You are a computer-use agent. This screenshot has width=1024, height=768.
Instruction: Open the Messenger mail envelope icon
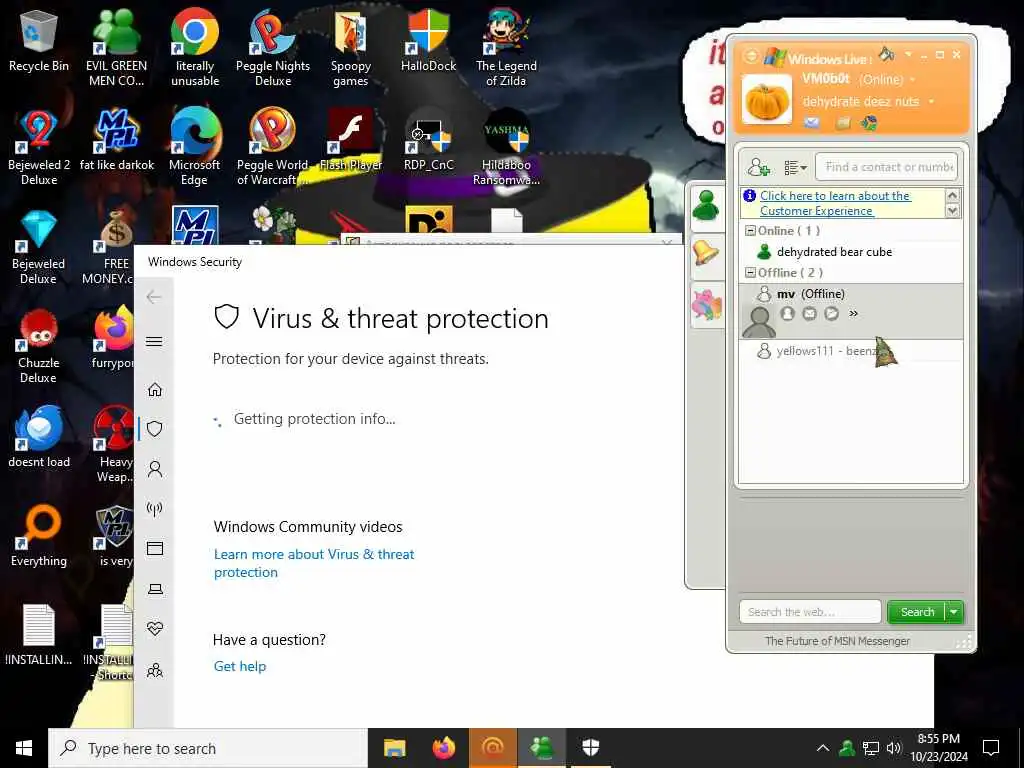(812, 122)
